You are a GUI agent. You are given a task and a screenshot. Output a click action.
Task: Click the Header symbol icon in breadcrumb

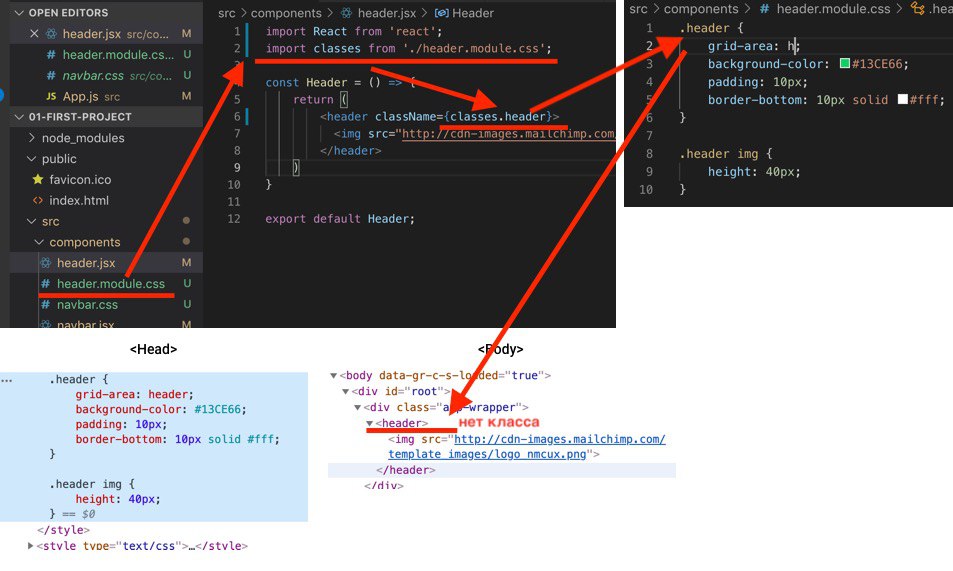pyautogui.click(x=442, y=13)
